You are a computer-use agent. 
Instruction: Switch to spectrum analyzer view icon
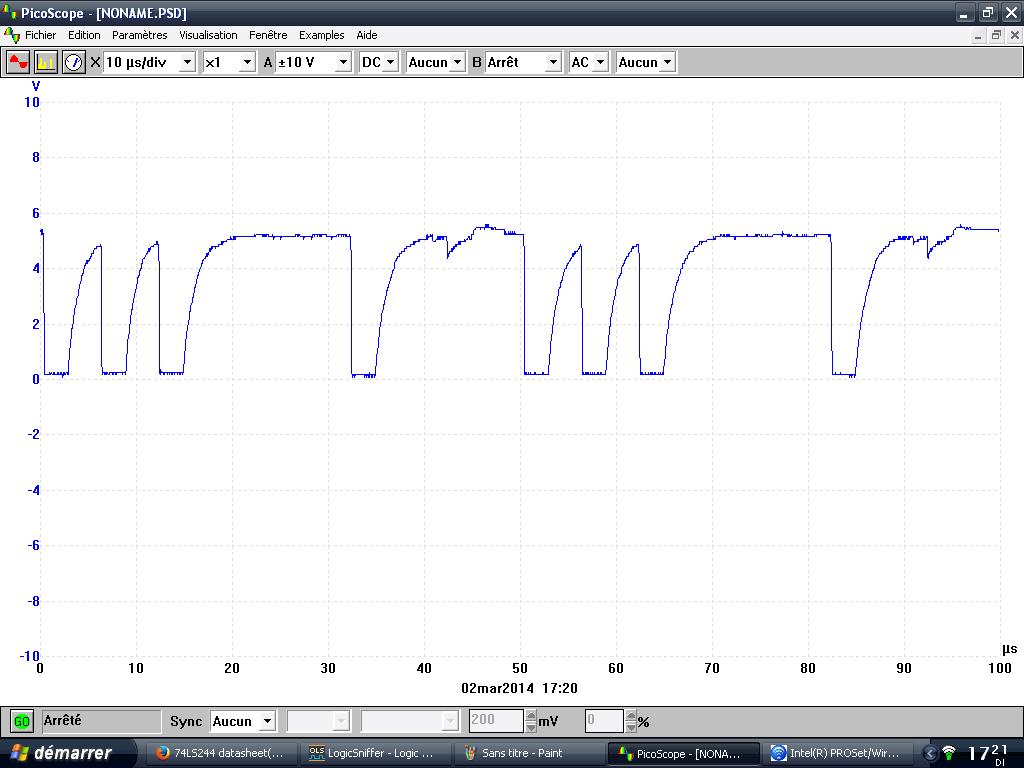point(46,62)
